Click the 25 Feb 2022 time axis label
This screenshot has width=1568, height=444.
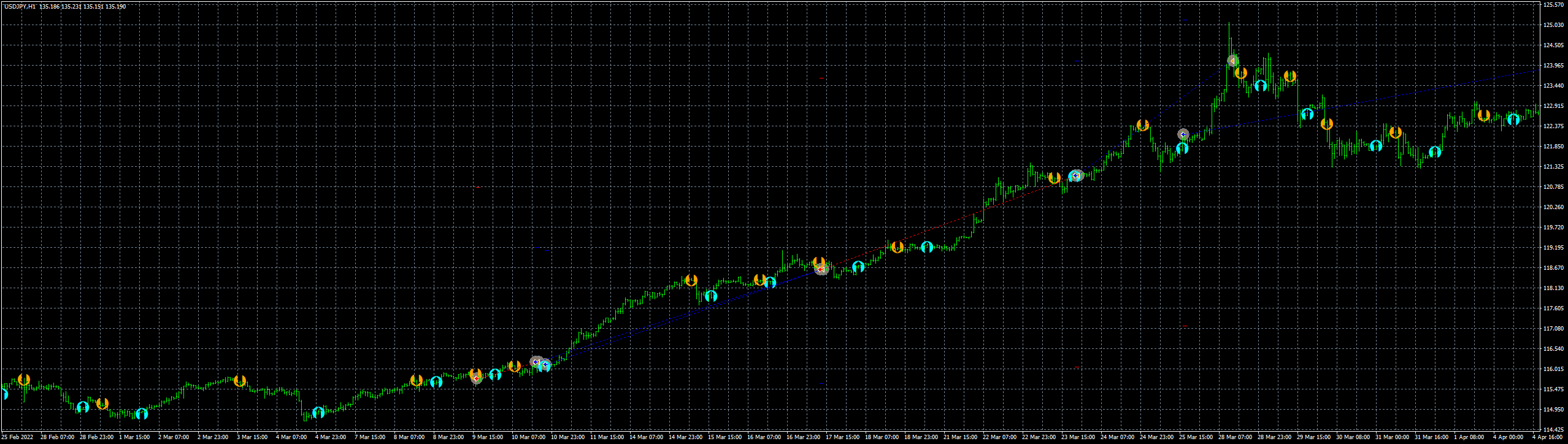point(17,437)
